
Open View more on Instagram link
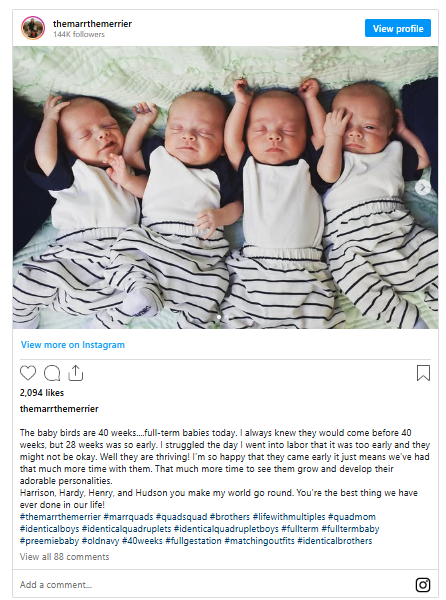73,345
